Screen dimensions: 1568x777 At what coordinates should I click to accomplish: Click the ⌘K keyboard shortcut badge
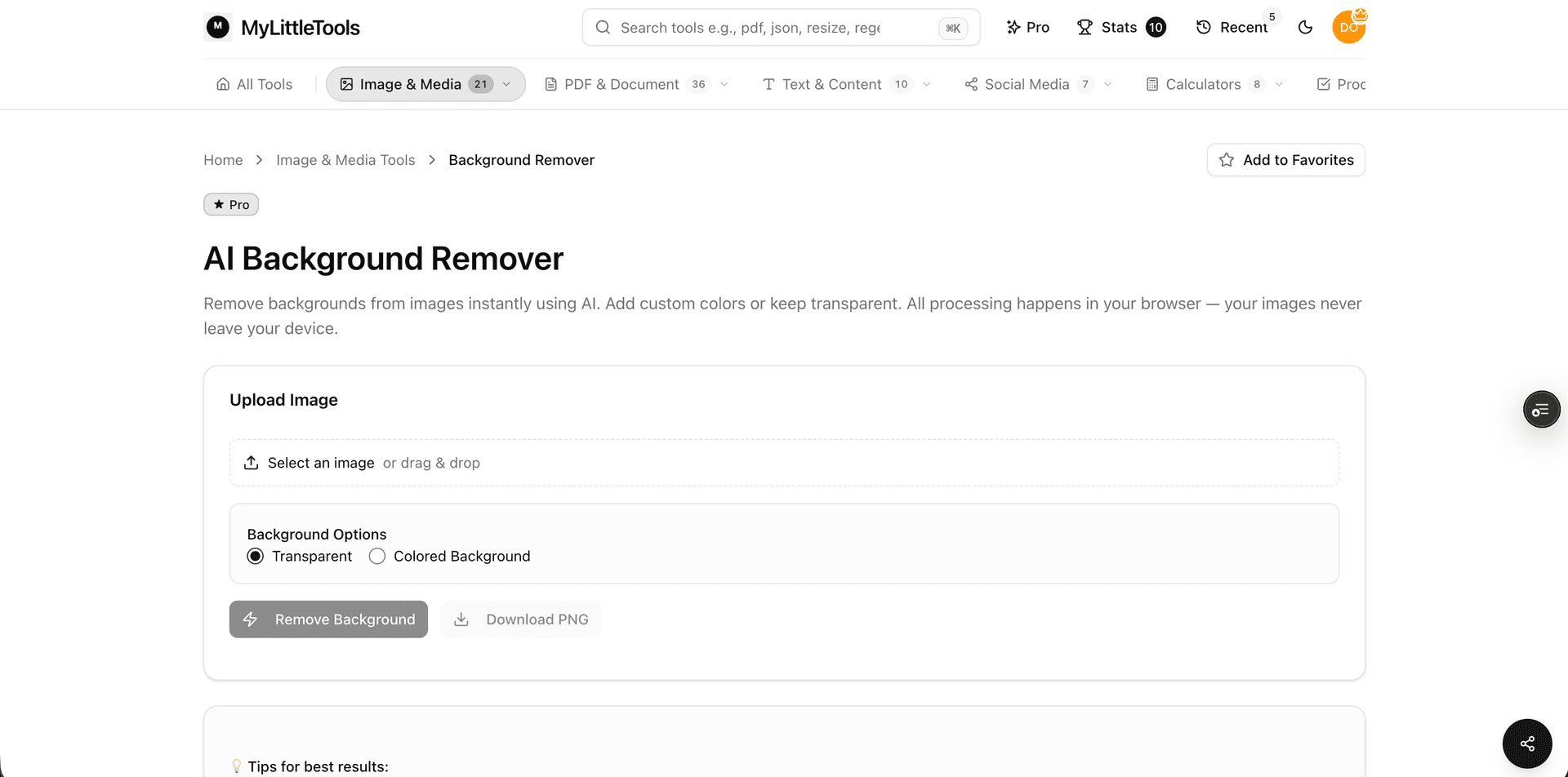tap(953, 28)
